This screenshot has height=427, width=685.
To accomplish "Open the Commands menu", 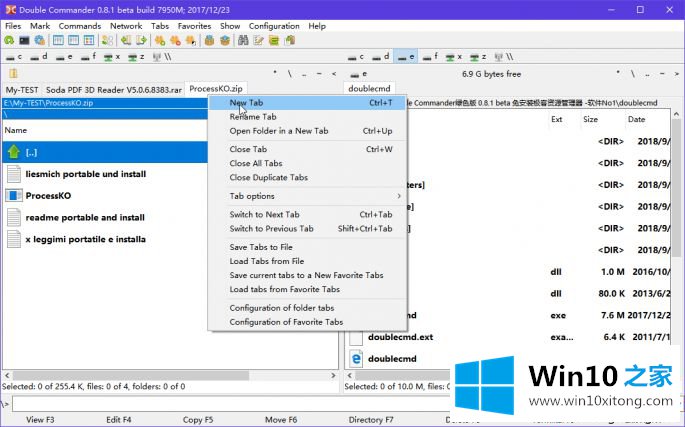I will point(80,26).
